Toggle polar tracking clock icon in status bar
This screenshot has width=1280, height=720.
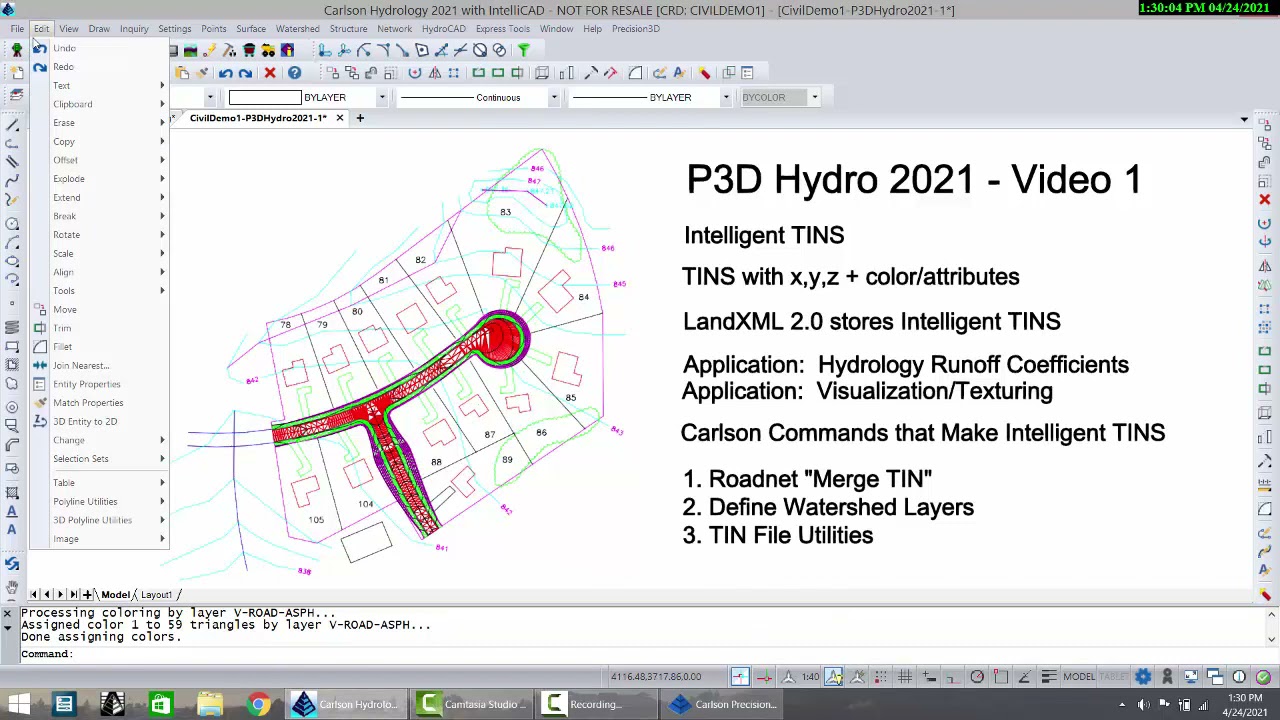(977, 677)
